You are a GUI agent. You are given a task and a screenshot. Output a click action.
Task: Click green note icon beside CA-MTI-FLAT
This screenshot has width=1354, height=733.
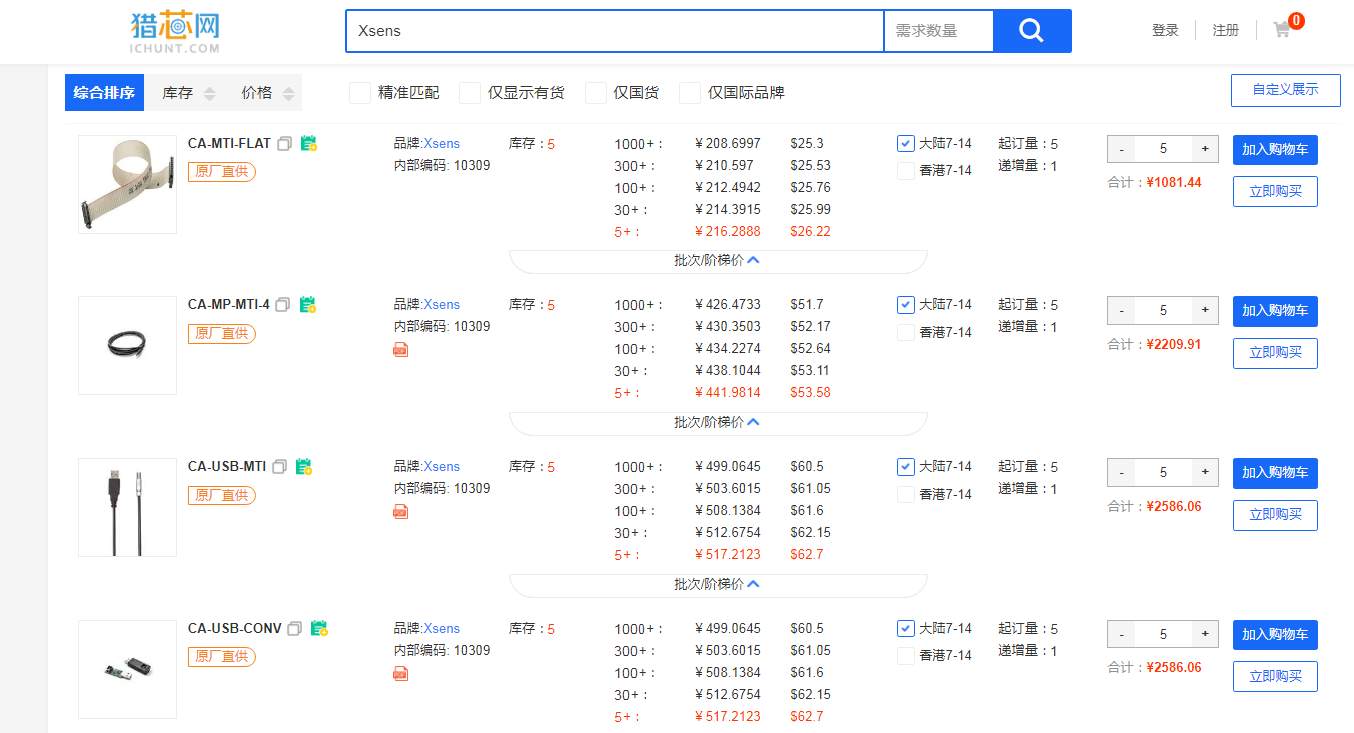coord(309,143)
